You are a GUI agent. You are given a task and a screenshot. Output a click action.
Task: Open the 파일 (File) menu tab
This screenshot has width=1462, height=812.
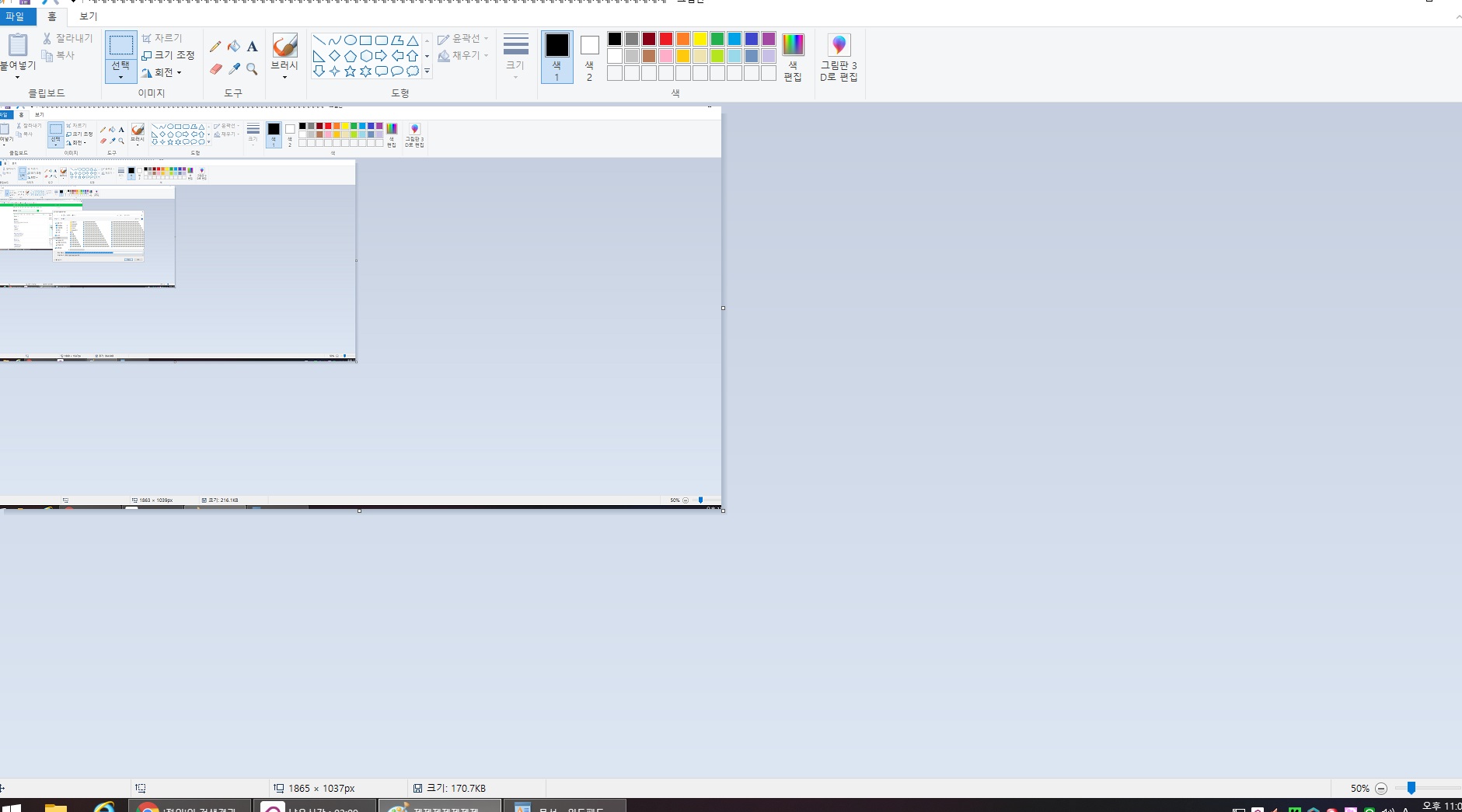(16, 16)
